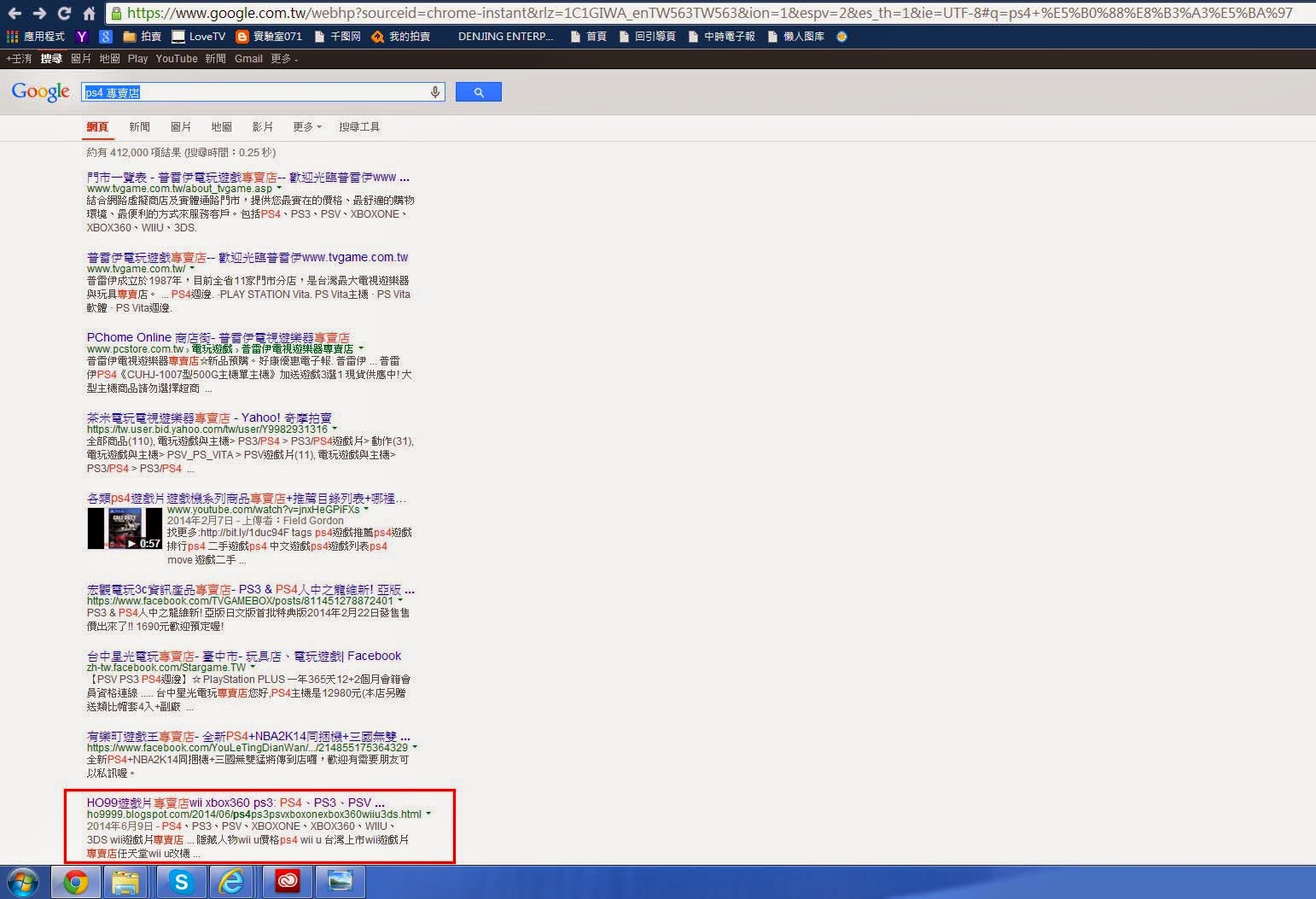Open the LoveTV bookmark

(x=199, y=37)
